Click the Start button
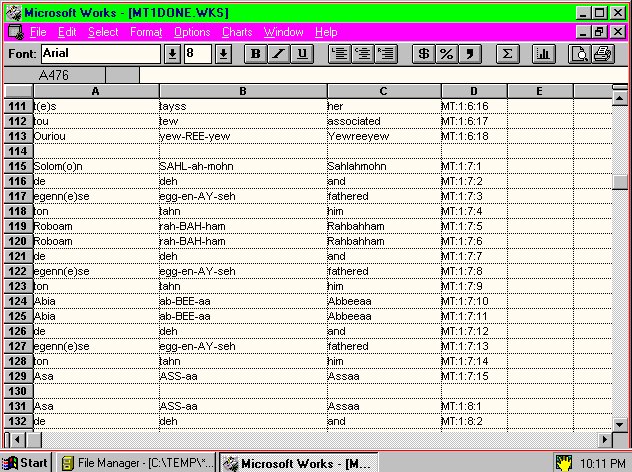The image size is (632, 472). 26,463
